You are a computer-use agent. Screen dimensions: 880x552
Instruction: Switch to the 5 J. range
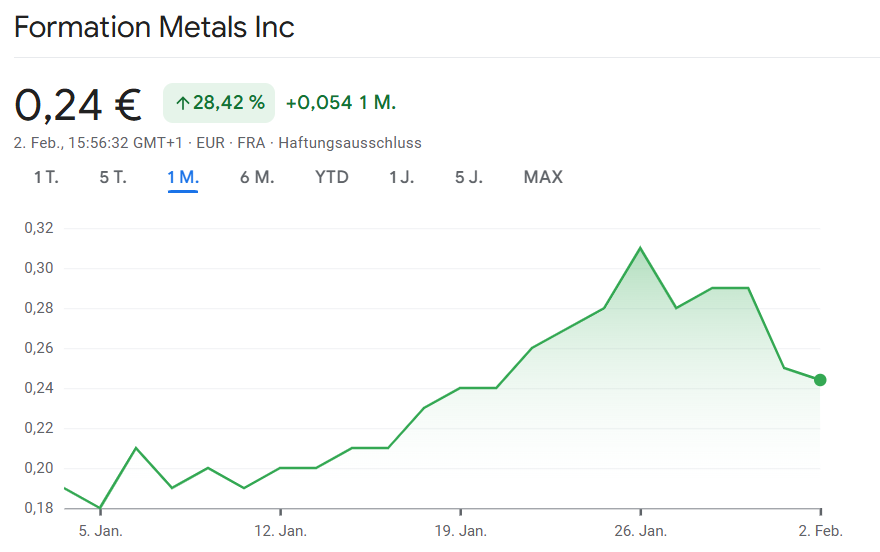(x=469, y=177)
